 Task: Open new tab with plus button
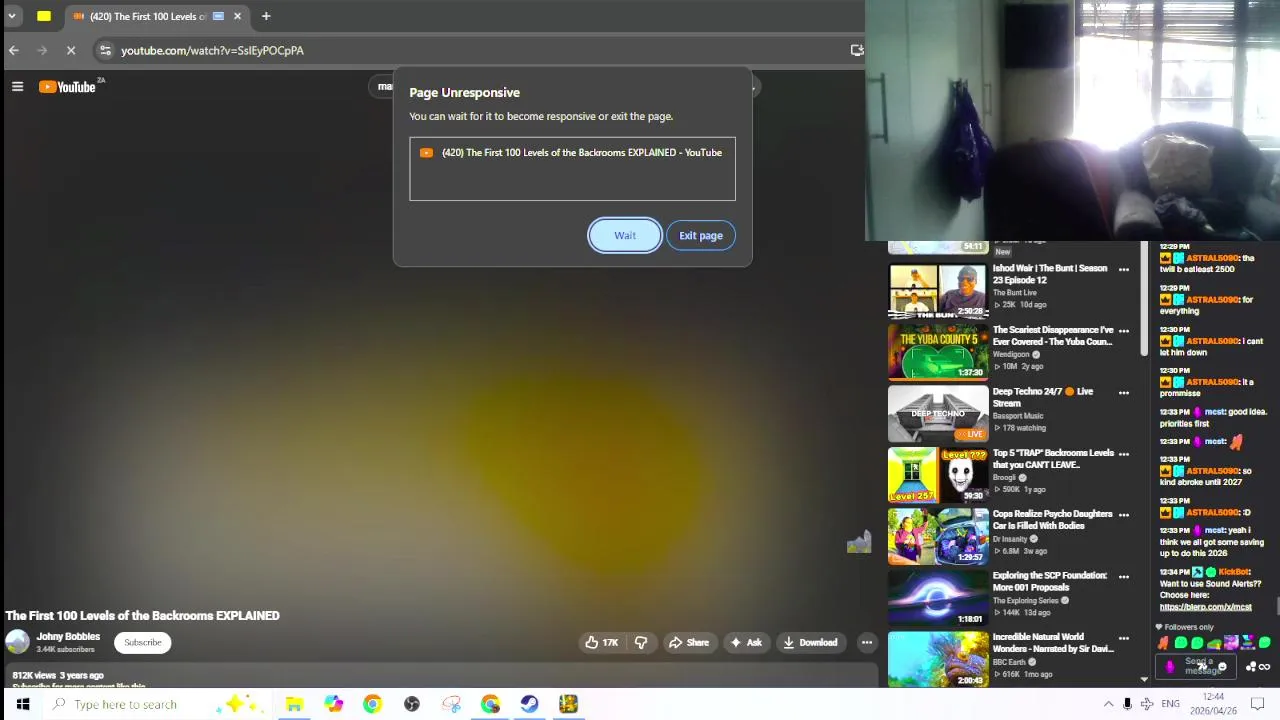(266, 16)
